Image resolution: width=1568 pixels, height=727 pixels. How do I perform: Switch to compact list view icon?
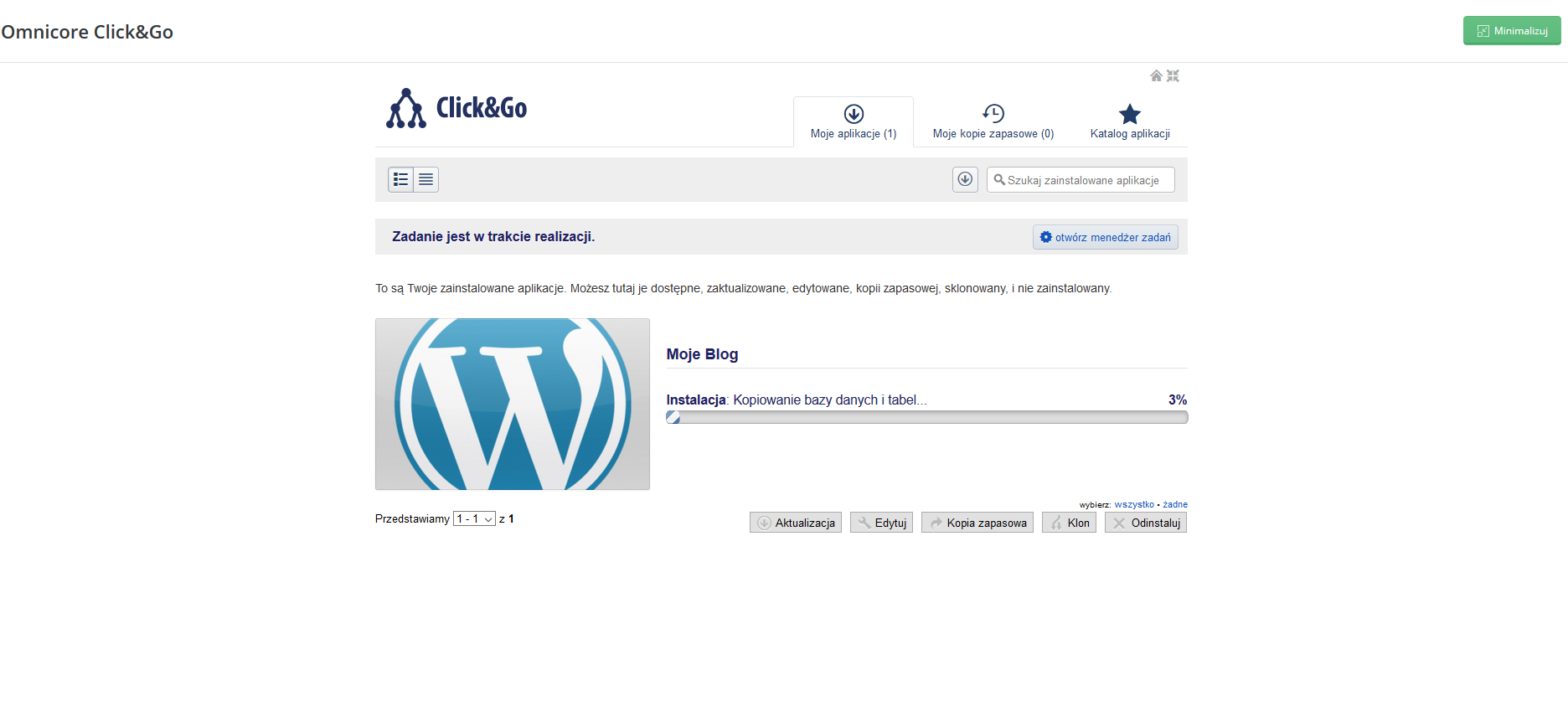(x=426, y=179)
